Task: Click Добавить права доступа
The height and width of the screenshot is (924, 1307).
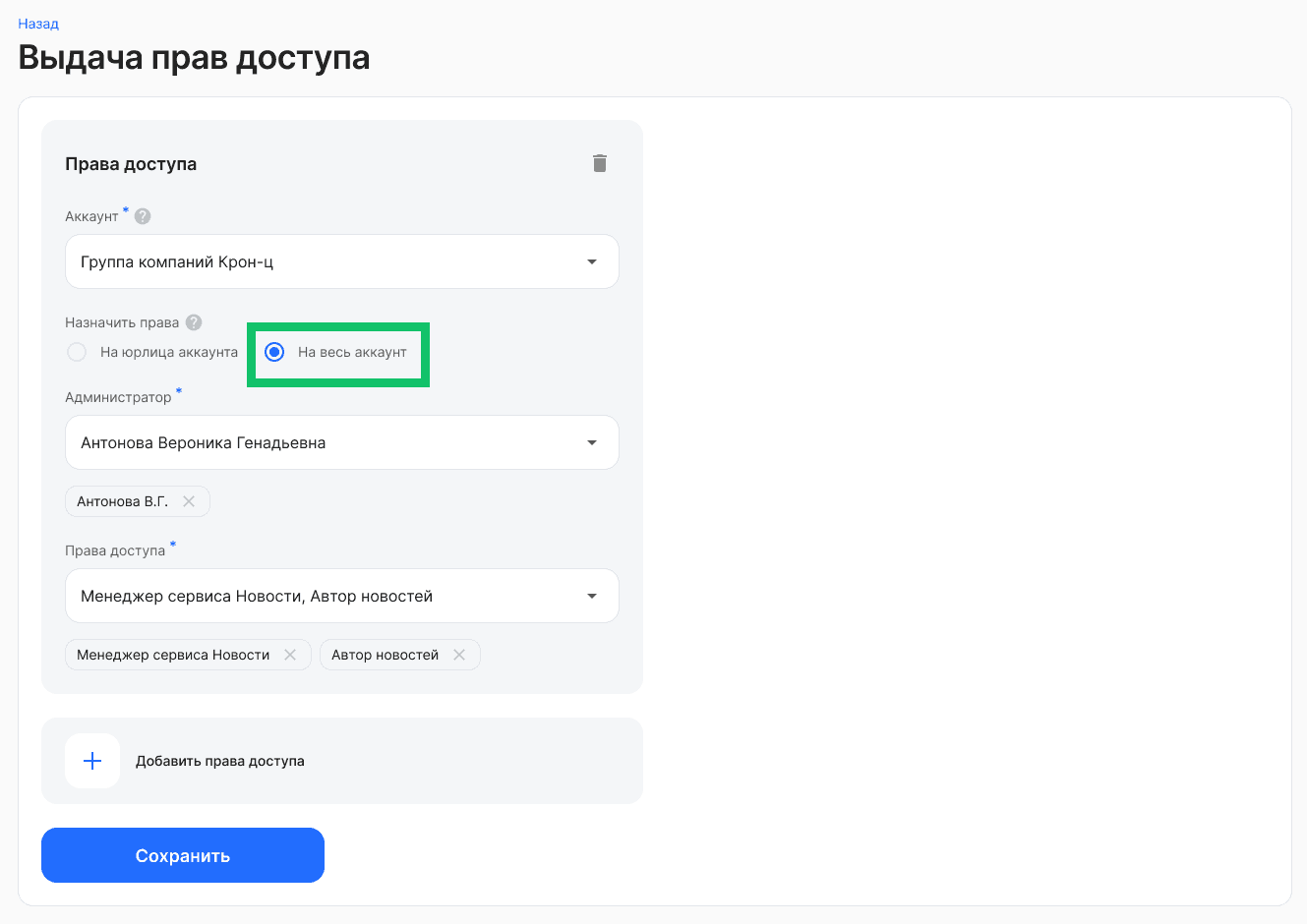Action: [220, 760]
